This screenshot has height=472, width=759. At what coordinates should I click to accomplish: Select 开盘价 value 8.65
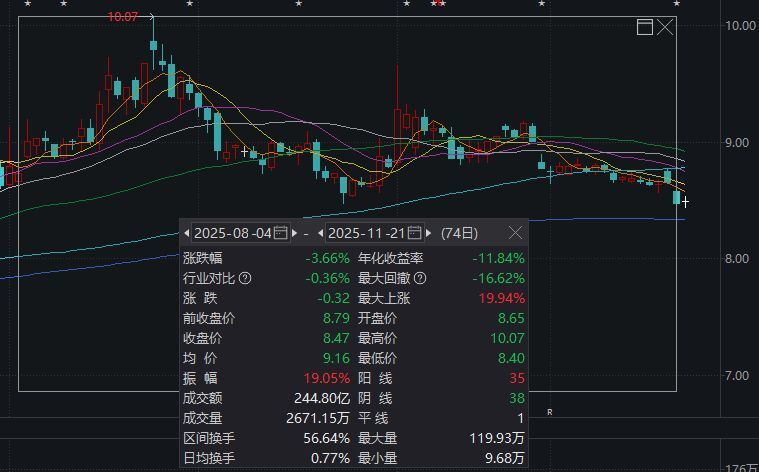click(x=512, y=319)
